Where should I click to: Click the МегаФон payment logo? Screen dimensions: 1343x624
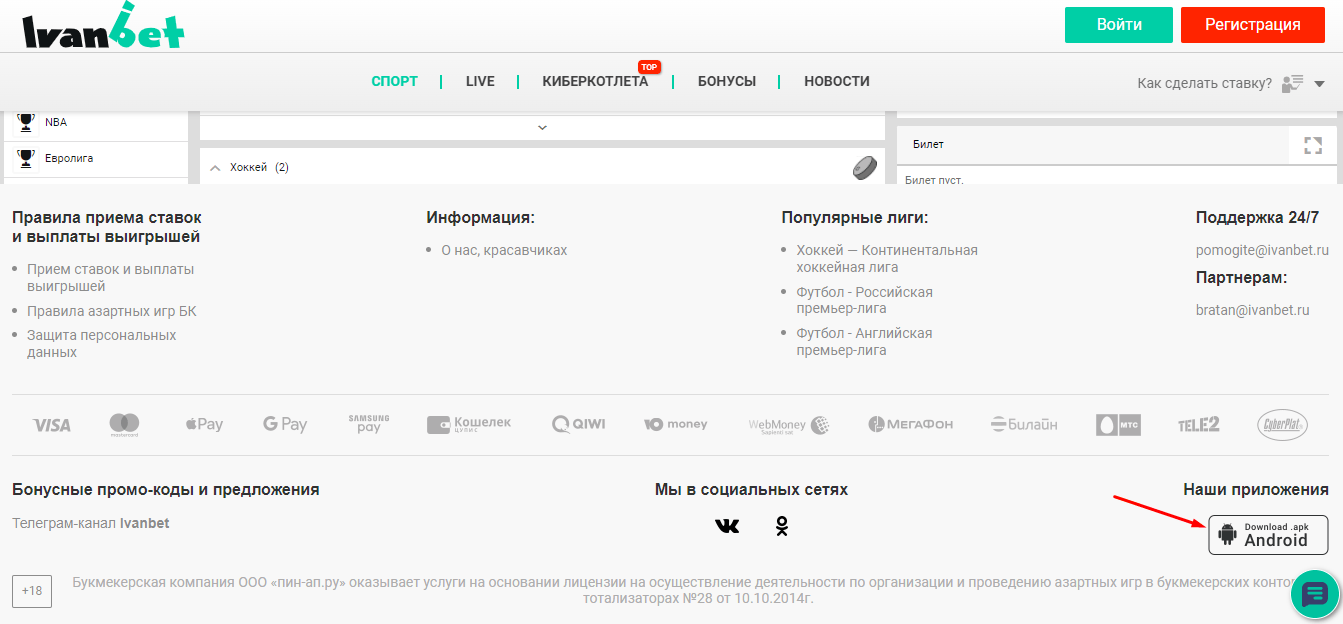911,425
